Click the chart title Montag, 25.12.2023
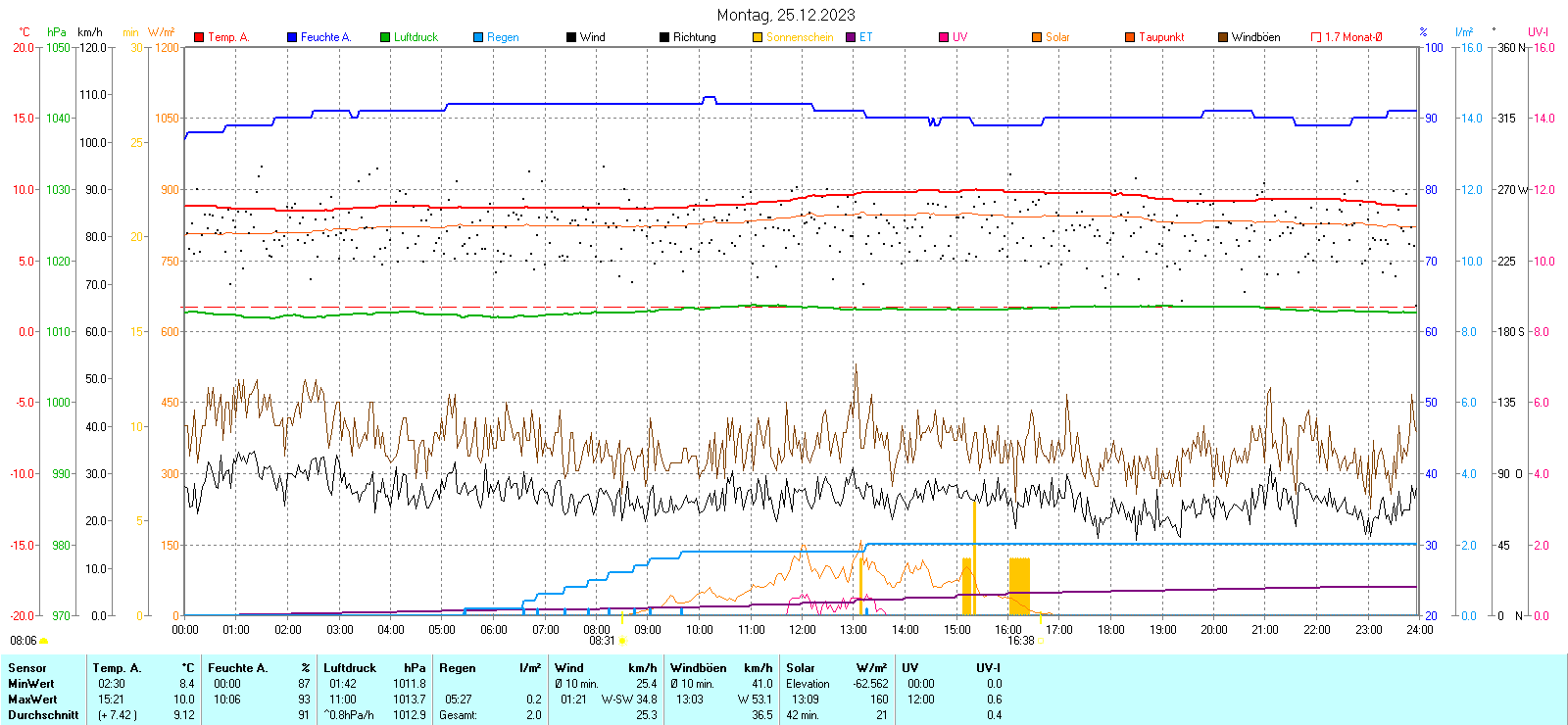Image resolution: width=1568 pixels, height=725 pixels. point(785,15)
